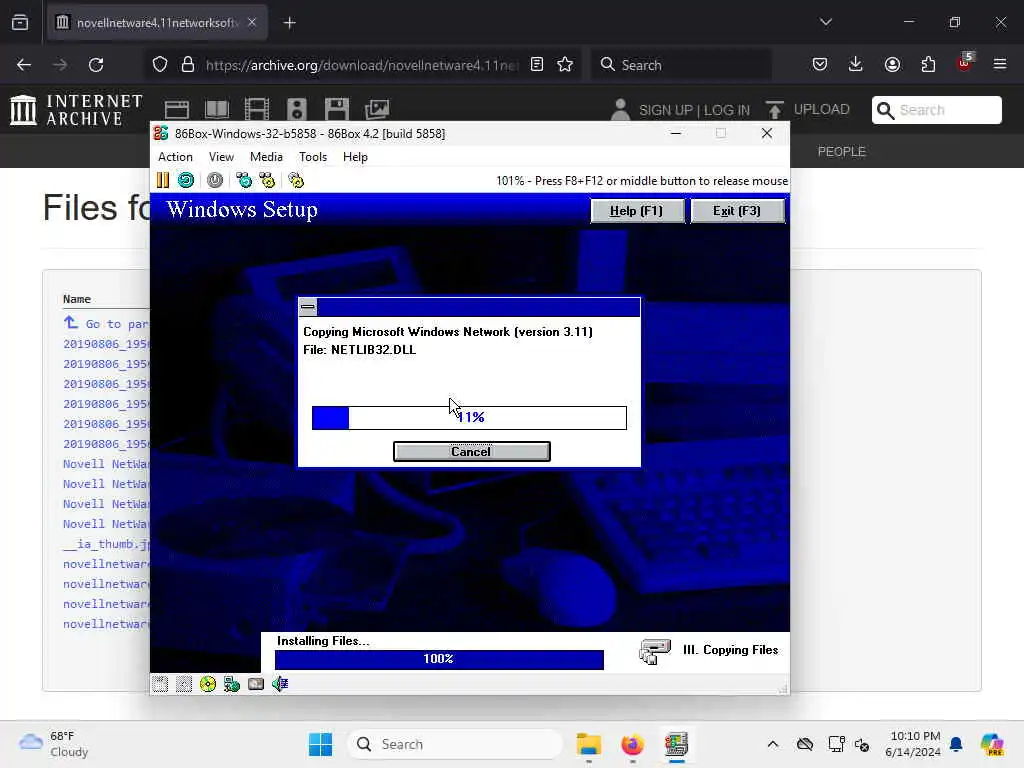
Task: Open a new Firefox tab
Action: tap(289, 23)
